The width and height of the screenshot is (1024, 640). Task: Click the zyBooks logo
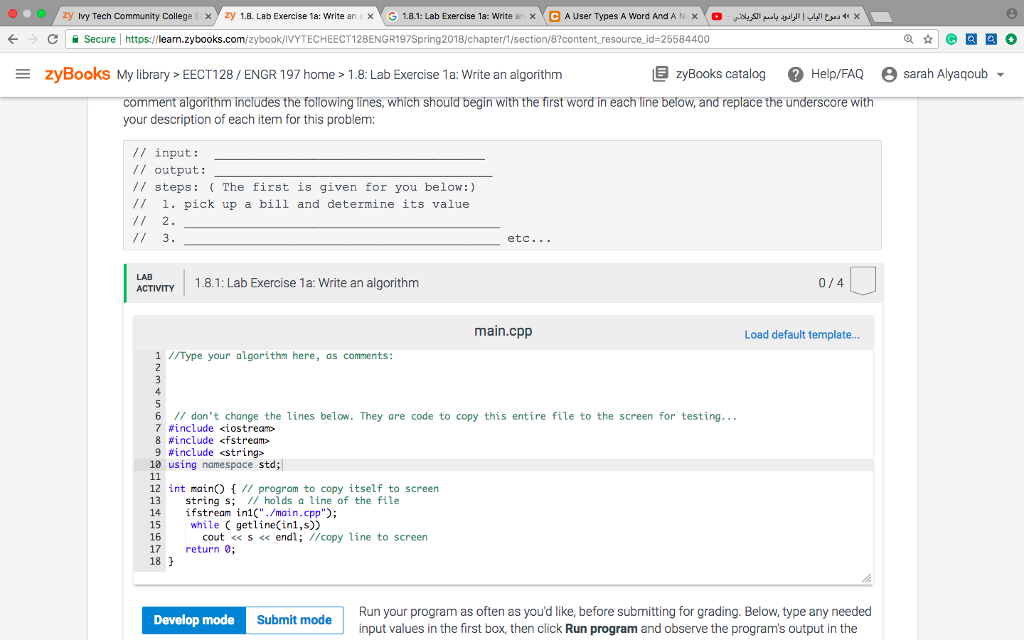coord(77,75)
